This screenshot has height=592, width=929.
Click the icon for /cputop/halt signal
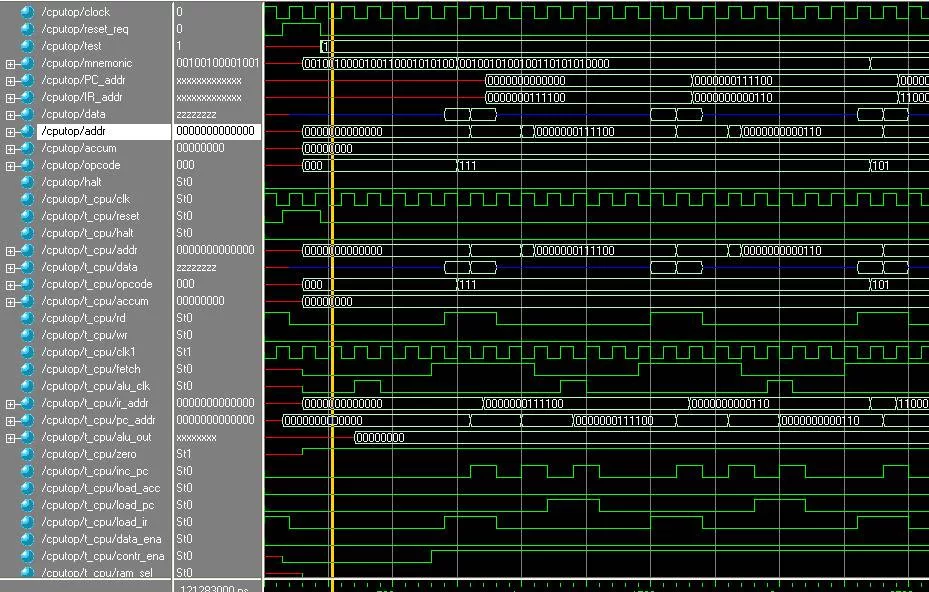[27, 182]
